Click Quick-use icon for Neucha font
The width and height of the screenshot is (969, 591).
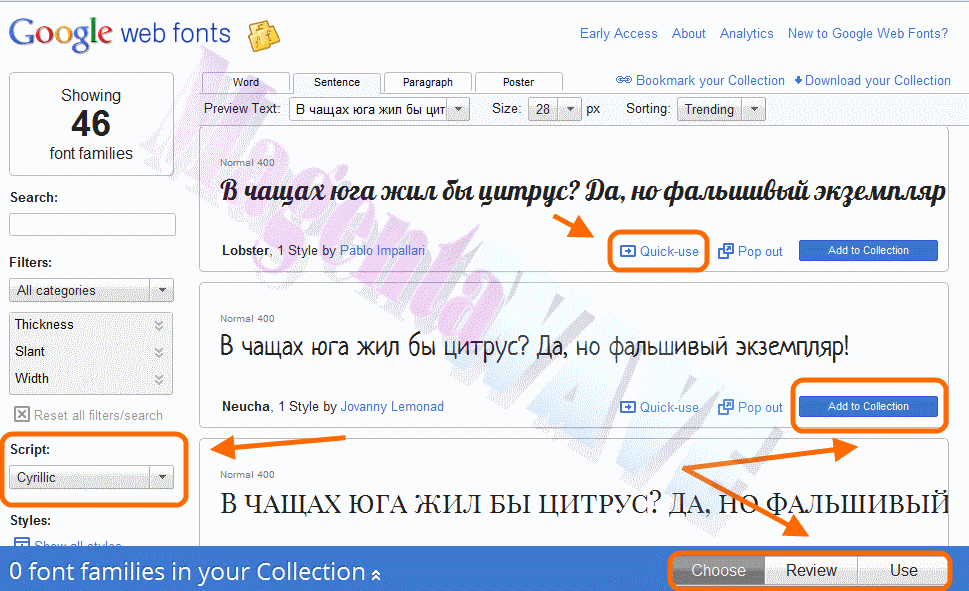pos(627,407)
